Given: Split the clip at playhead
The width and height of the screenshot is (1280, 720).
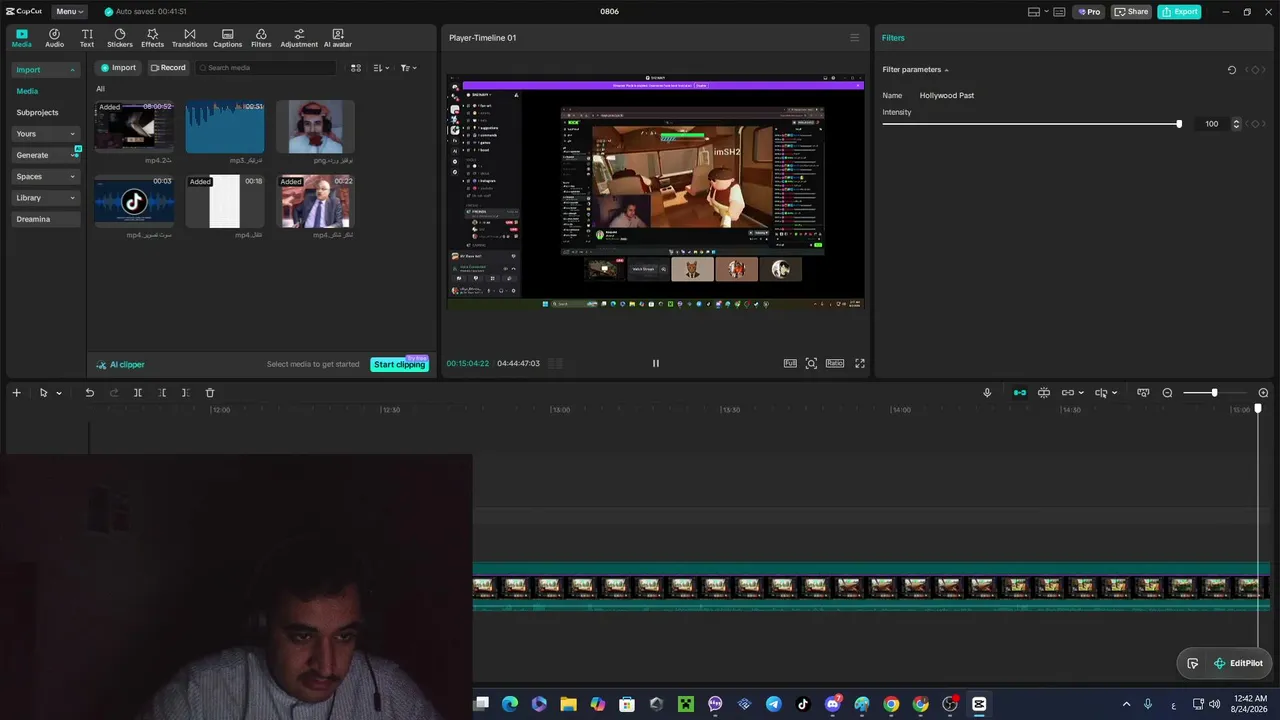Looking at the screenshot, I should pyautogui.click(x=138, y=393).
